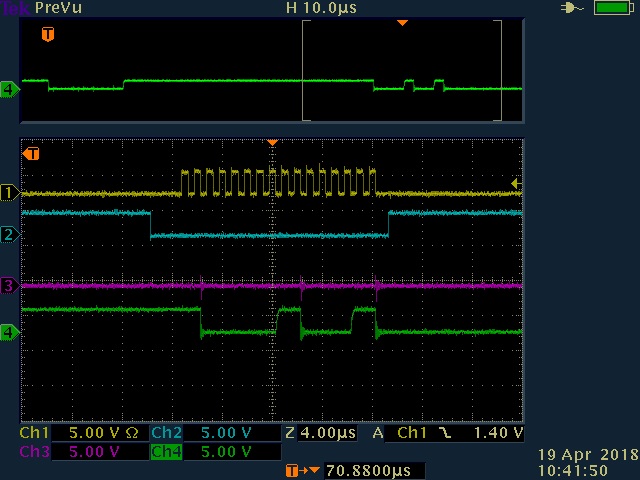The image size is (640, 480).
Task: Click the Ch4 marker in overview window
Action: tap(10, 89)
